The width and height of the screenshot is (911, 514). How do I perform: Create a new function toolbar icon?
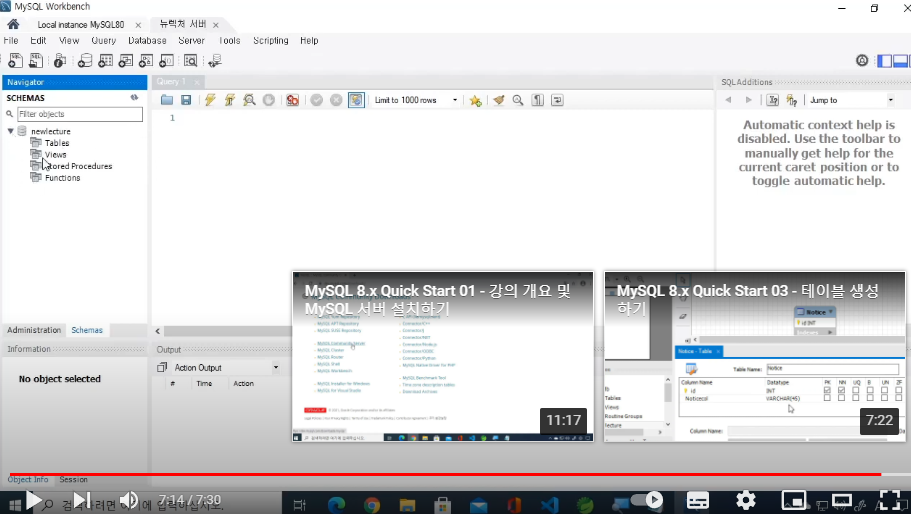[x=166, y=60]
